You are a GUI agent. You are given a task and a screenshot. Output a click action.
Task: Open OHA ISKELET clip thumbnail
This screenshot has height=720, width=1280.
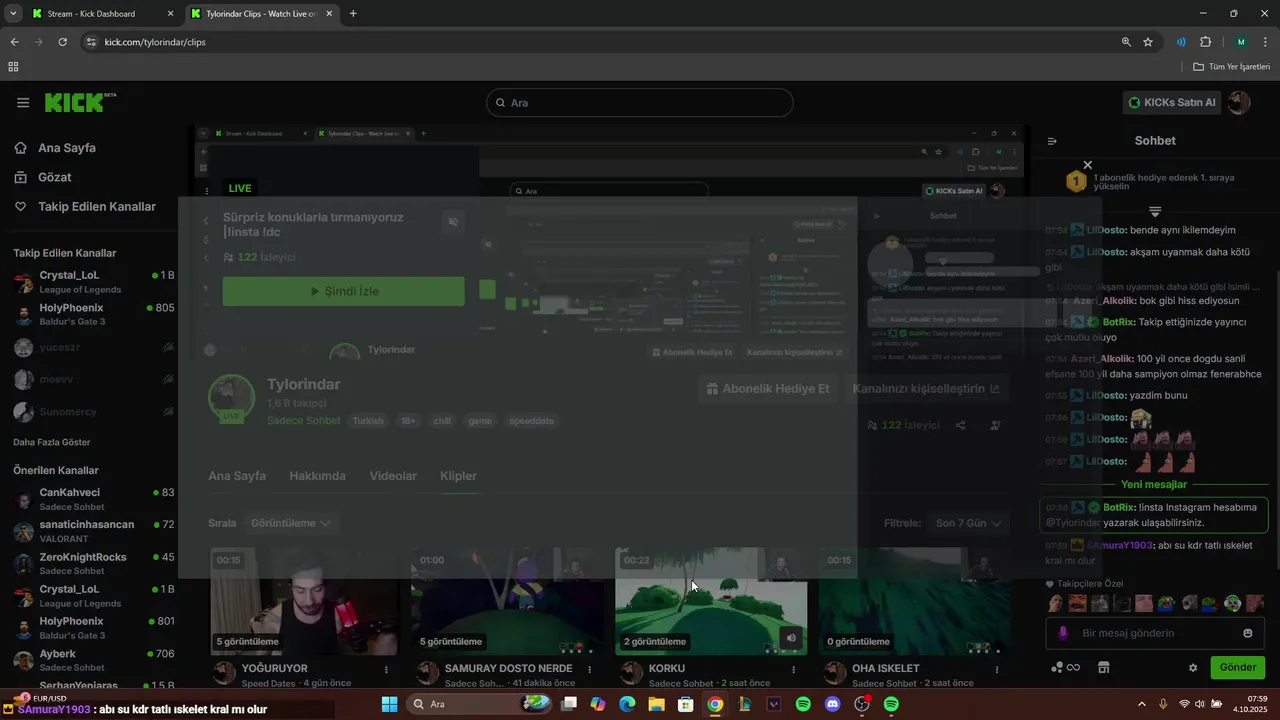click(x=914, y=601)
